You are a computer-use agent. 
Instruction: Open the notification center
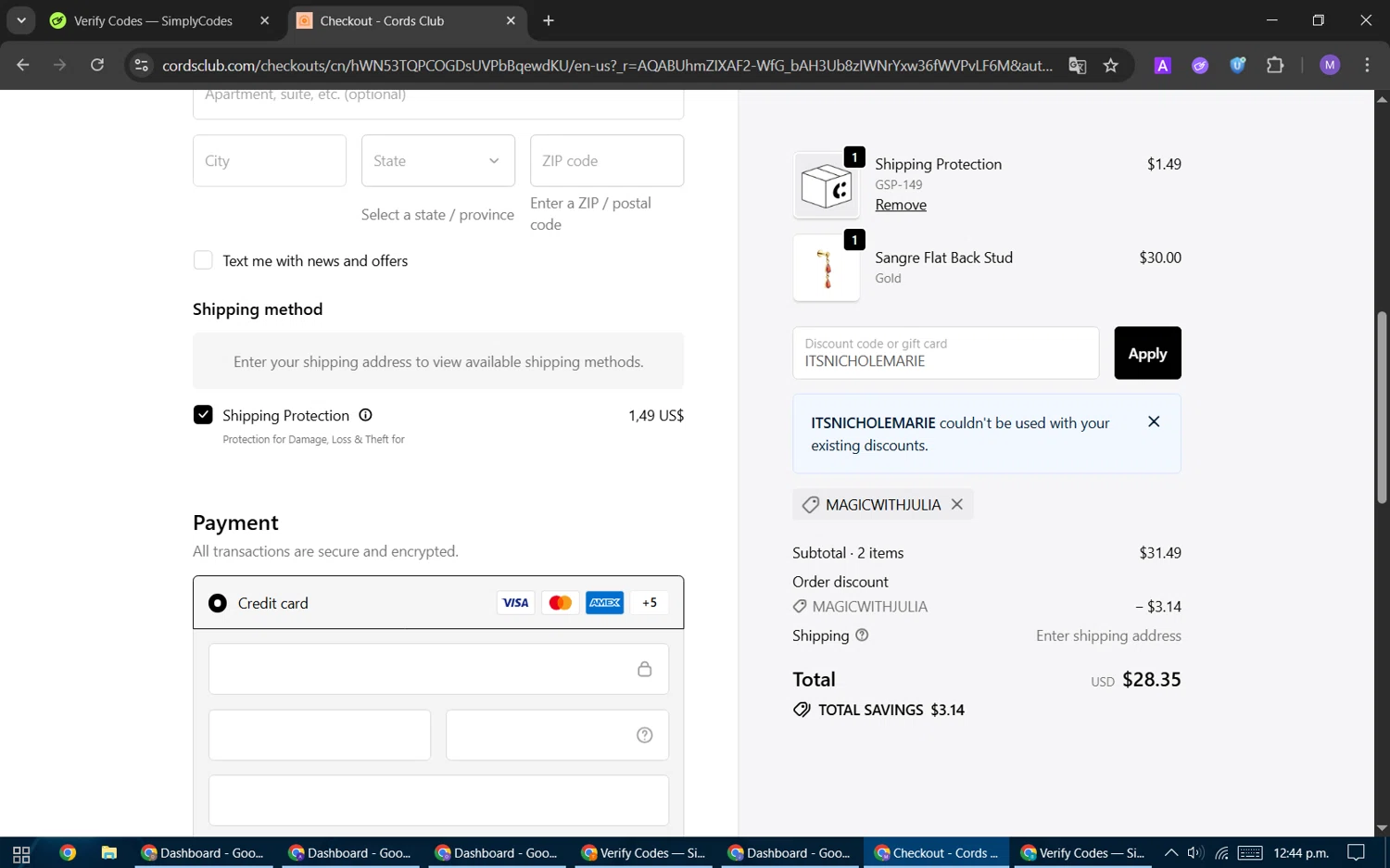[x=1357, y=853]
